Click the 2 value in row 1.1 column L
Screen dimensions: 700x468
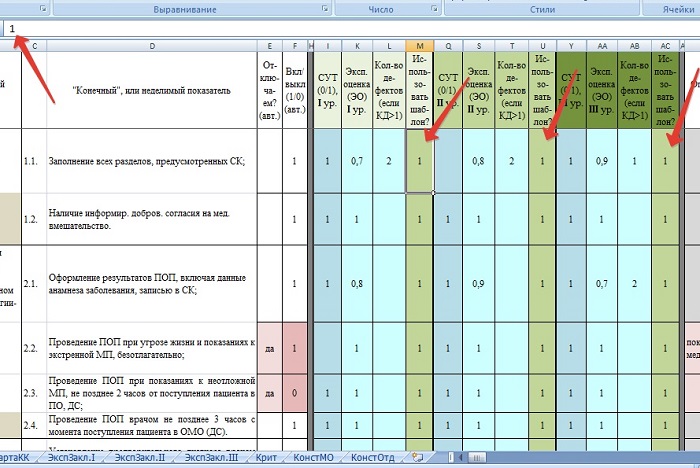click(x=389, y=161)
